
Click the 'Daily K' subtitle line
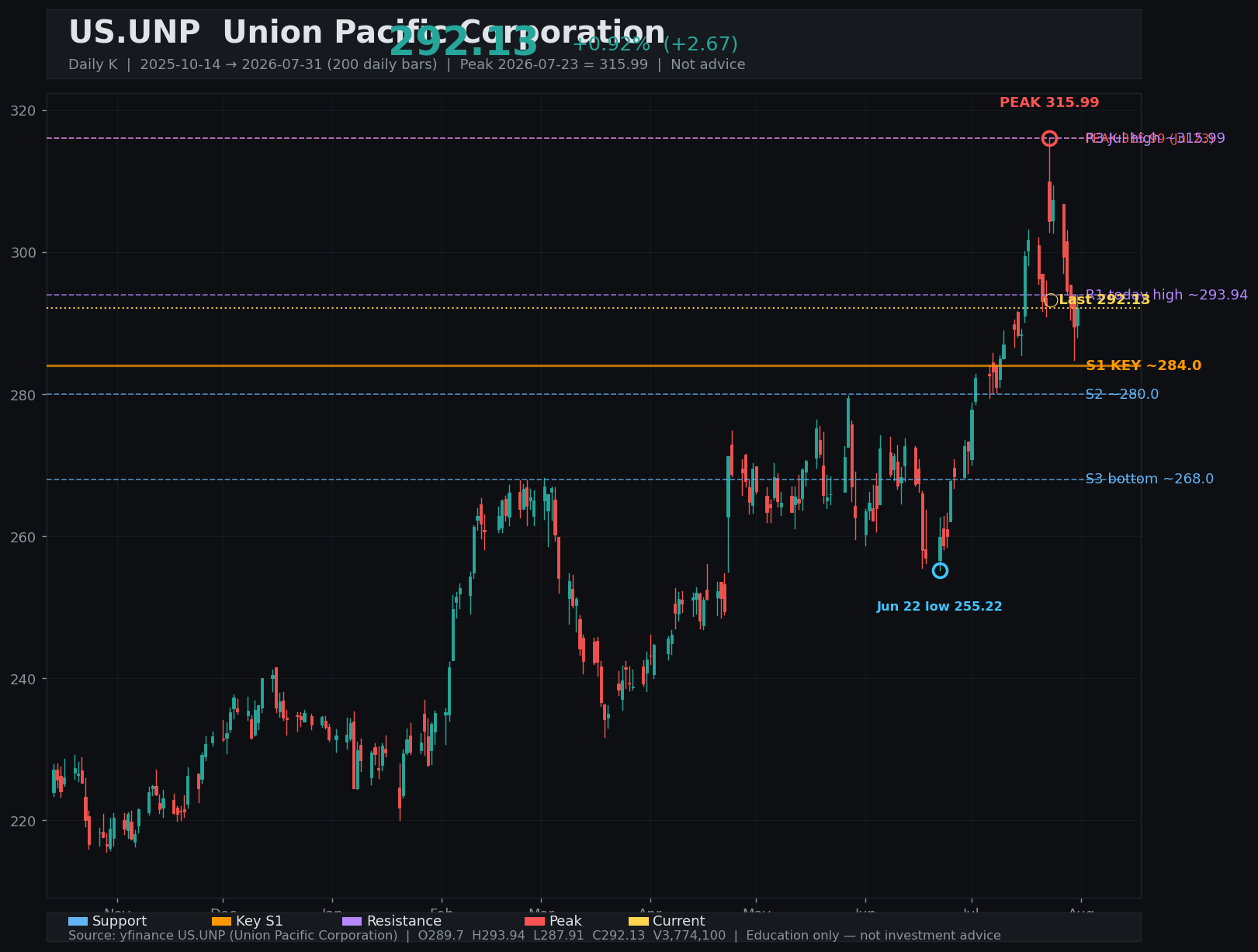(407, 64)
